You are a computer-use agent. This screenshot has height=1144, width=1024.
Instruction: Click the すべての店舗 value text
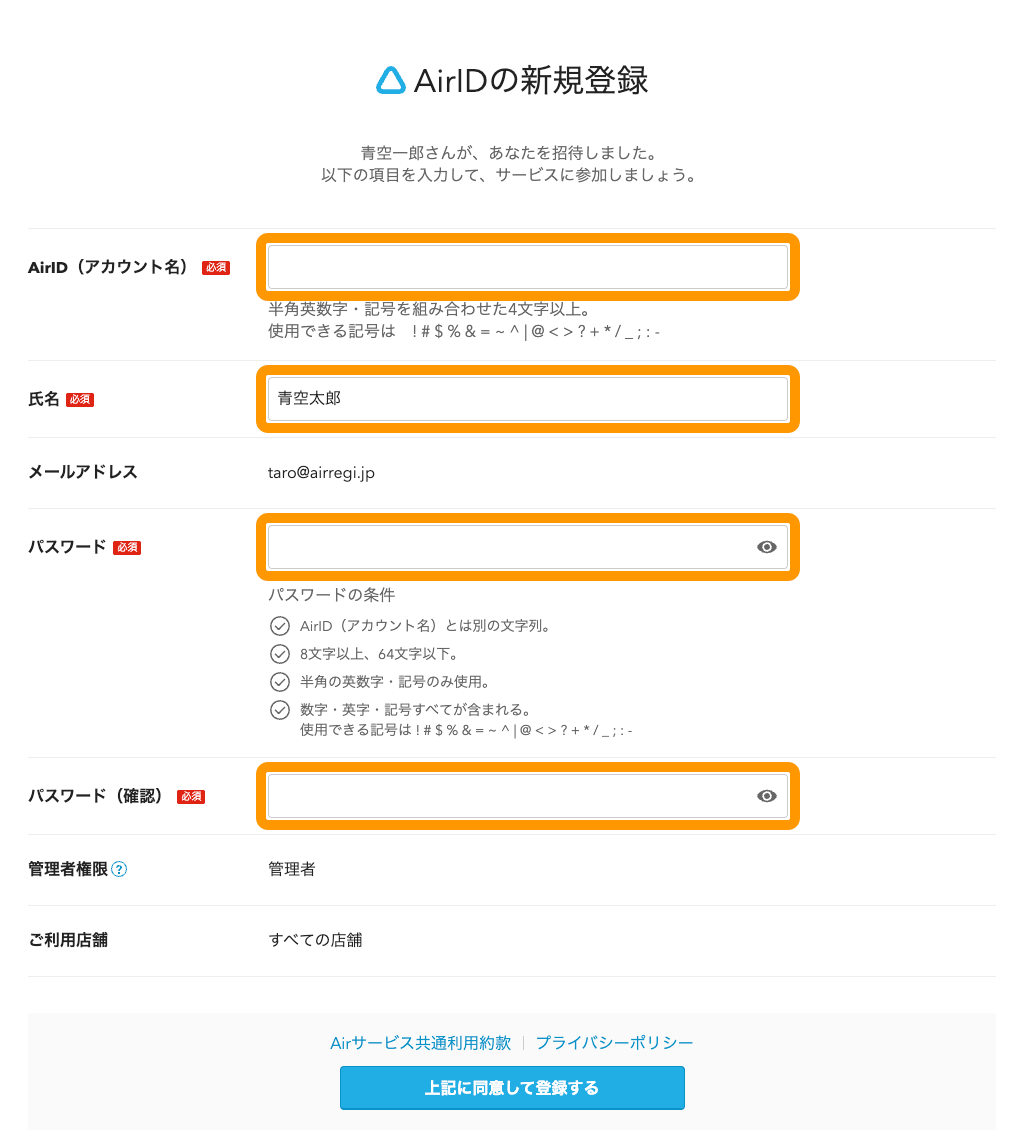(315, 940)
